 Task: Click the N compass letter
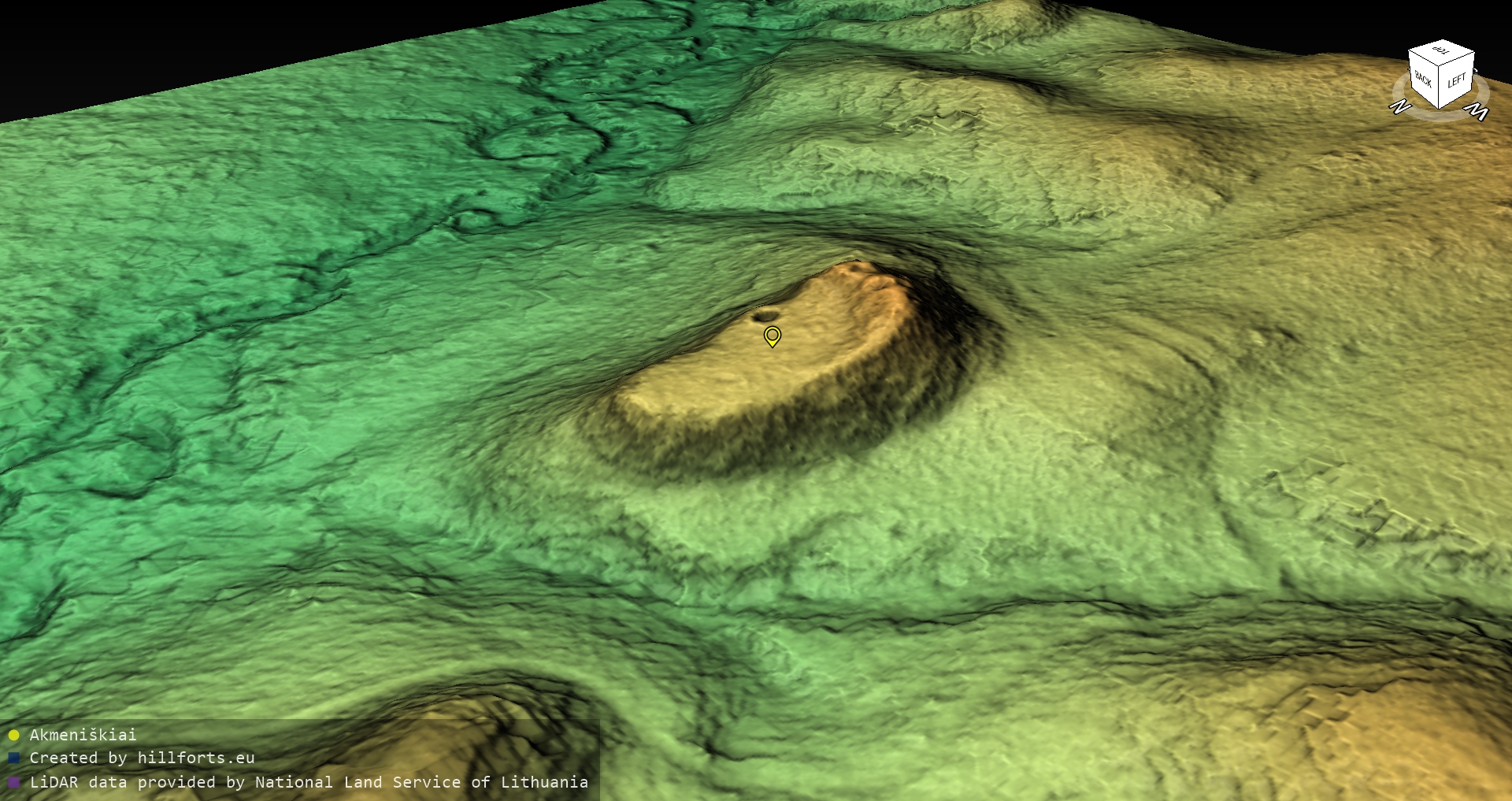[1399, 106]
